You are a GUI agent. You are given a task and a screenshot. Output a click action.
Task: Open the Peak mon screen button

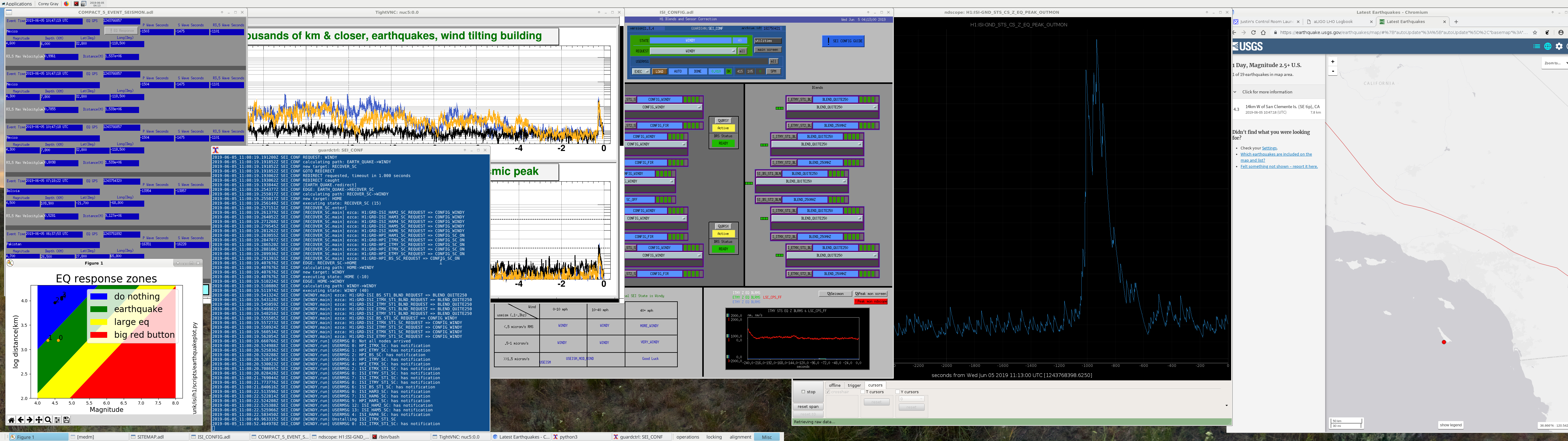[x=870, y=294]
